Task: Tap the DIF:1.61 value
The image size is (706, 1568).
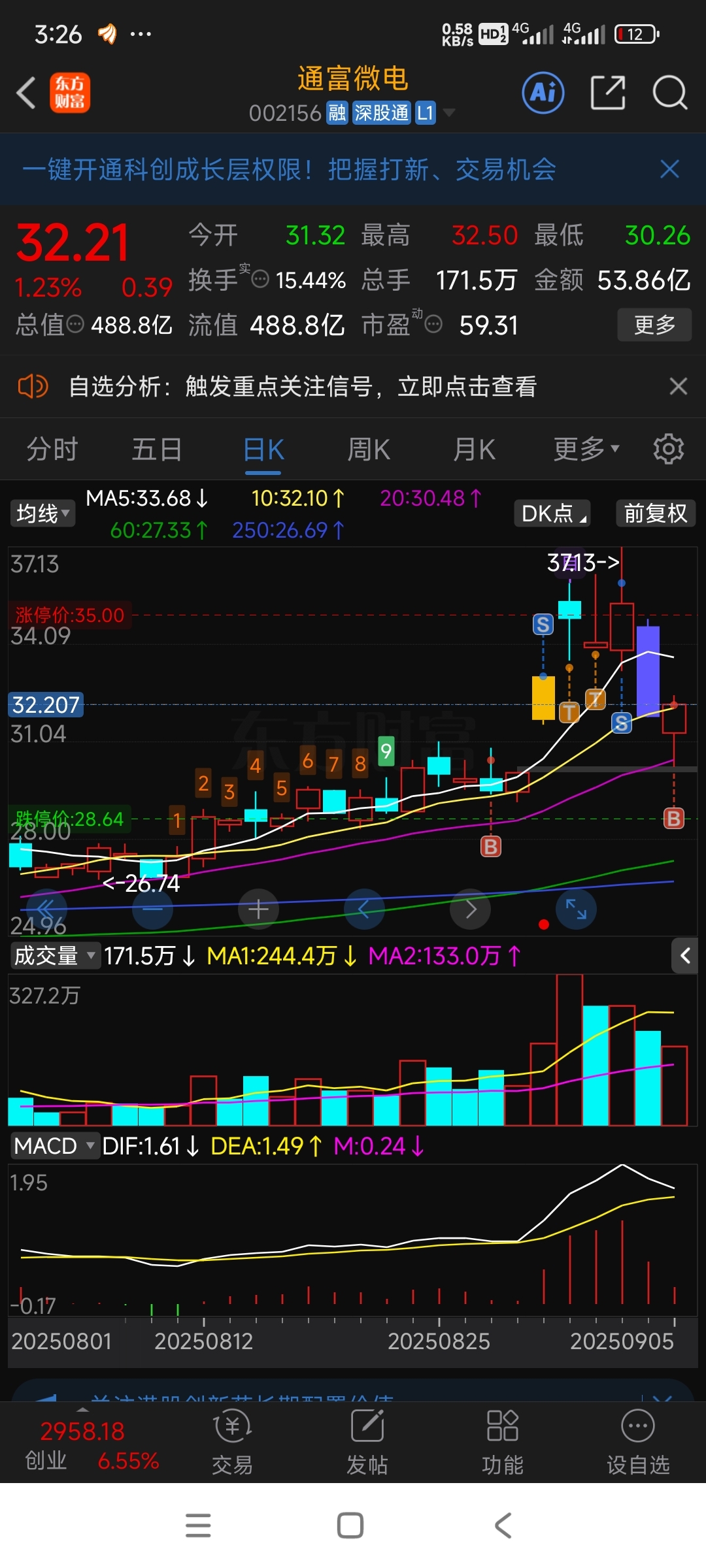Action: point(150,1146)
